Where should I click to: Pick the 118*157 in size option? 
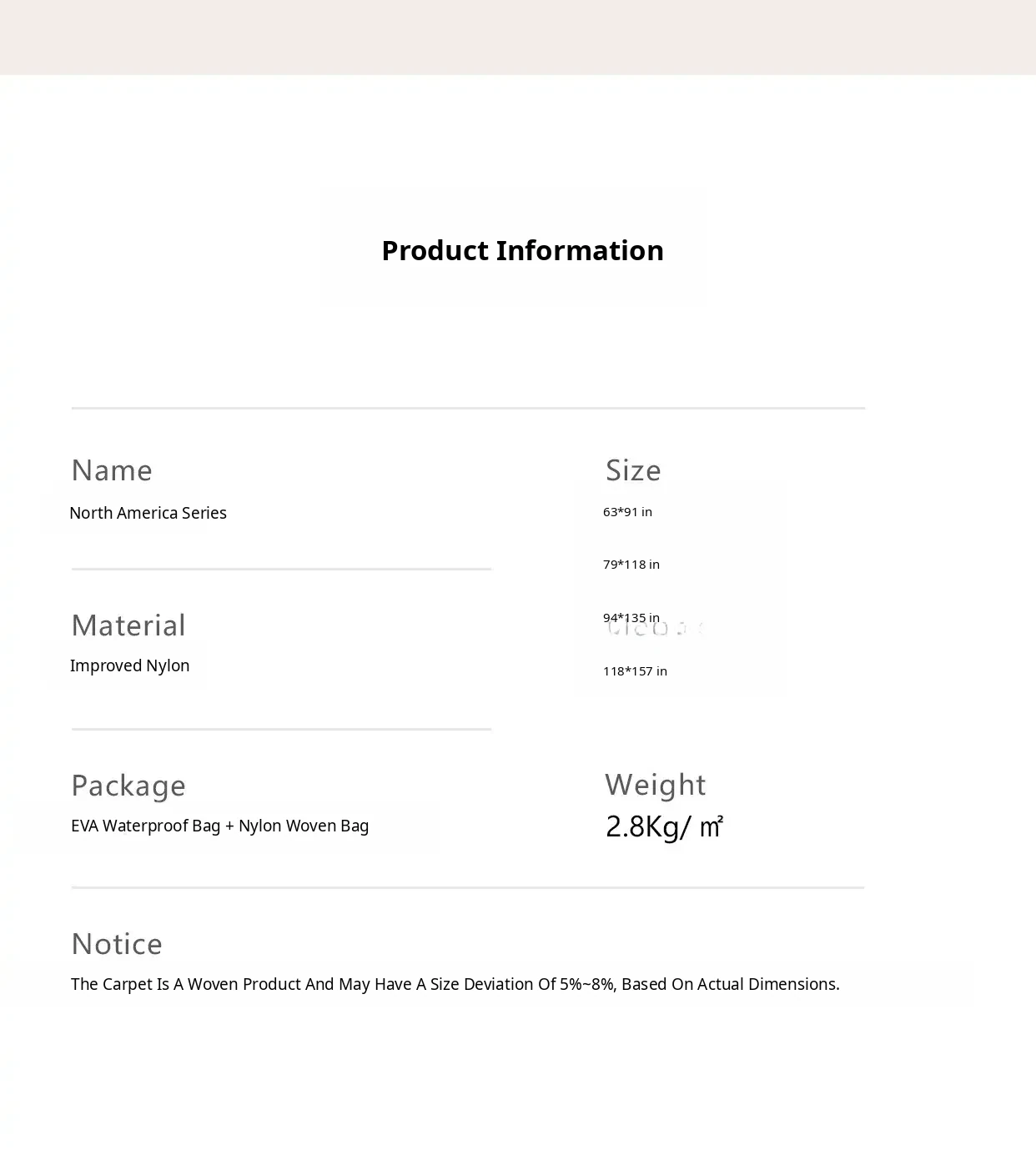(x=635, y=671)
